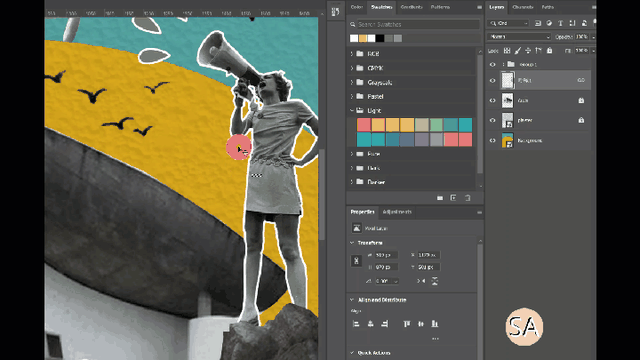Click the align top edges icon

point(407,324)
